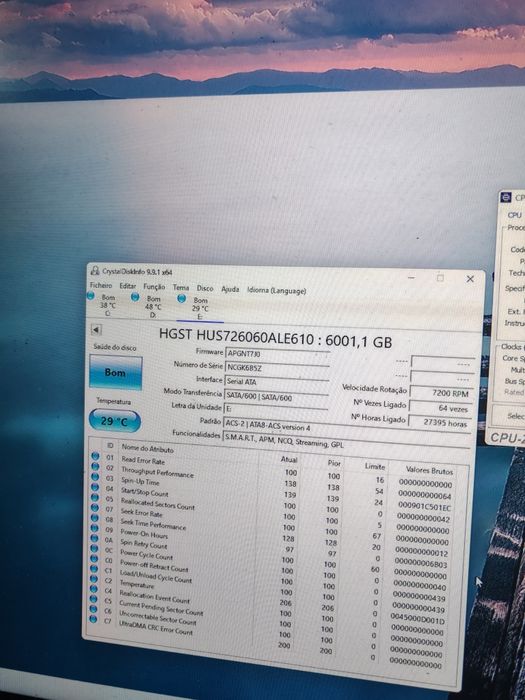This screenshot has width=525, height=700.
Task: Click the Limite column header
Action: tap(375, 467)
